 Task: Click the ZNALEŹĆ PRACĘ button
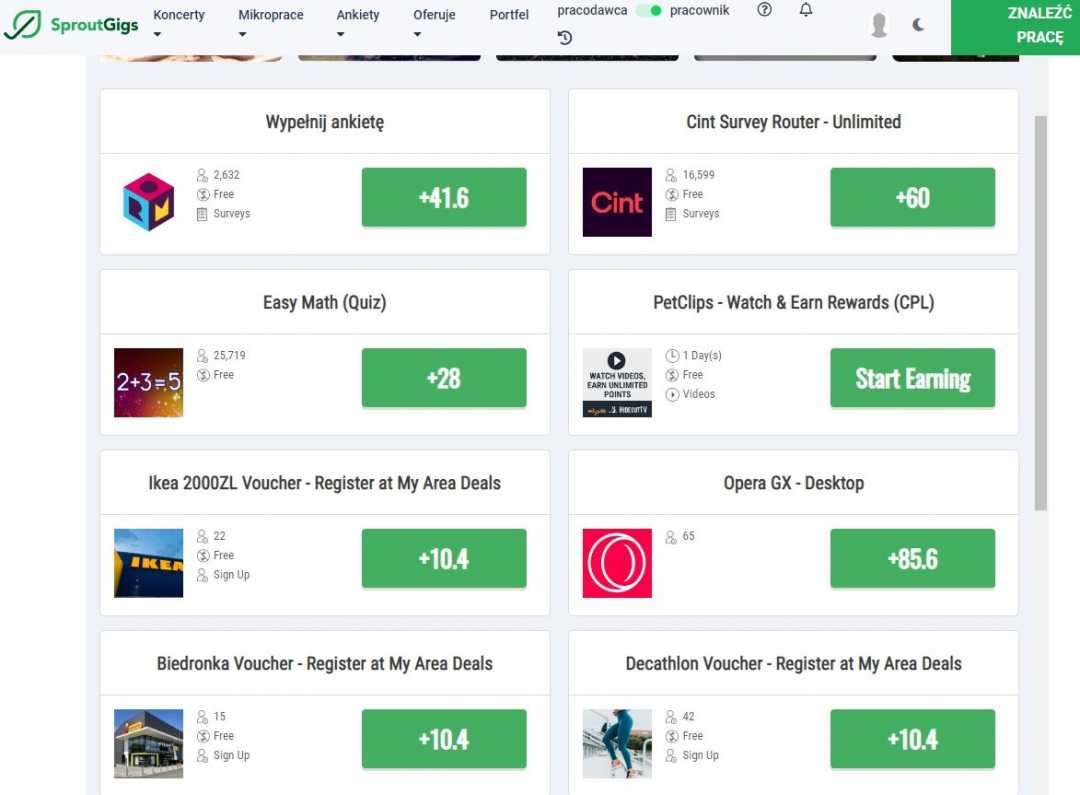(x=1014, y=26)
